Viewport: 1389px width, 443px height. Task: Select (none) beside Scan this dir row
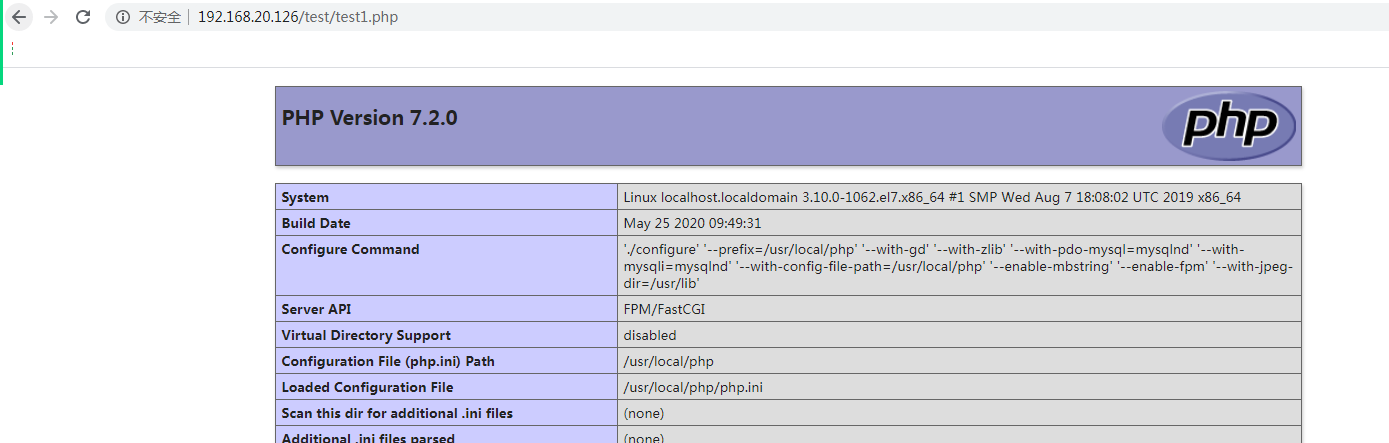[644, 413]
